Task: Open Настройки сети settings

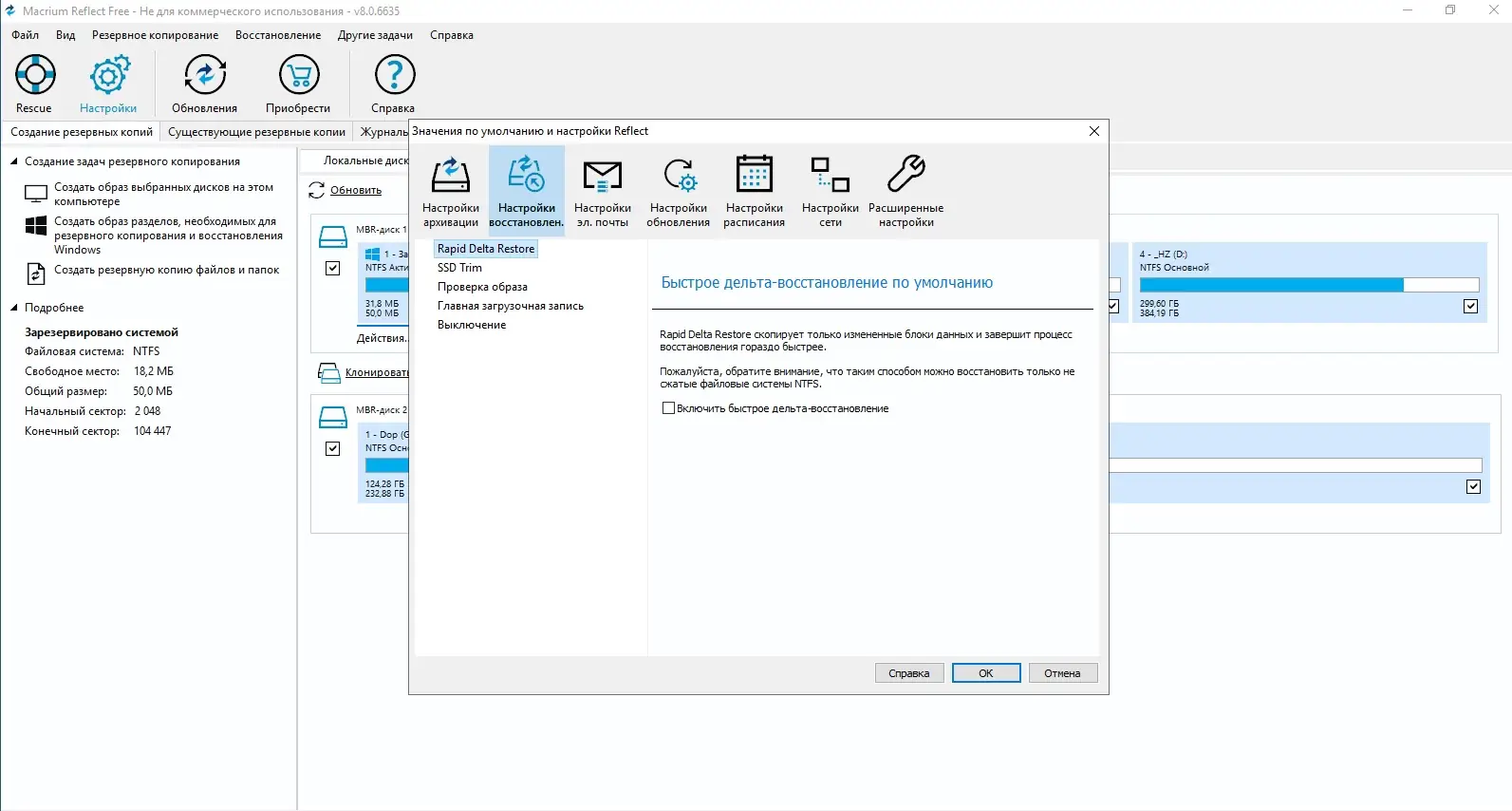Action: point(831,190)
